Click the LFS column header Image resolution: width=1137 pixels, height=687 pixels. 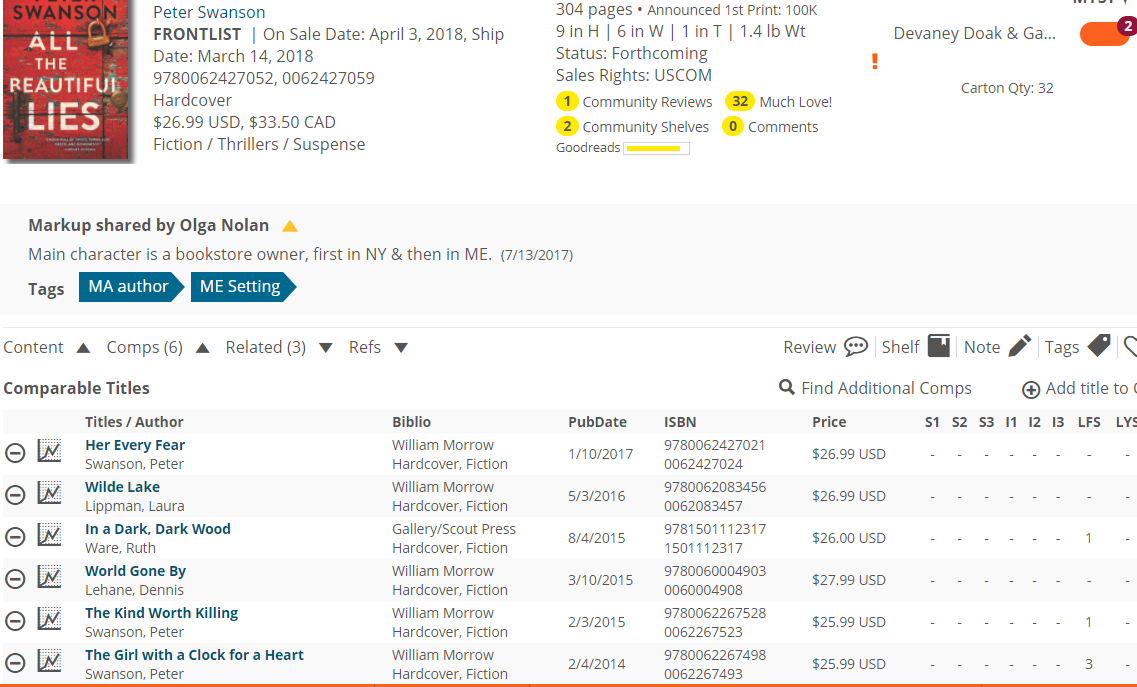click(x=1089, y=421)
